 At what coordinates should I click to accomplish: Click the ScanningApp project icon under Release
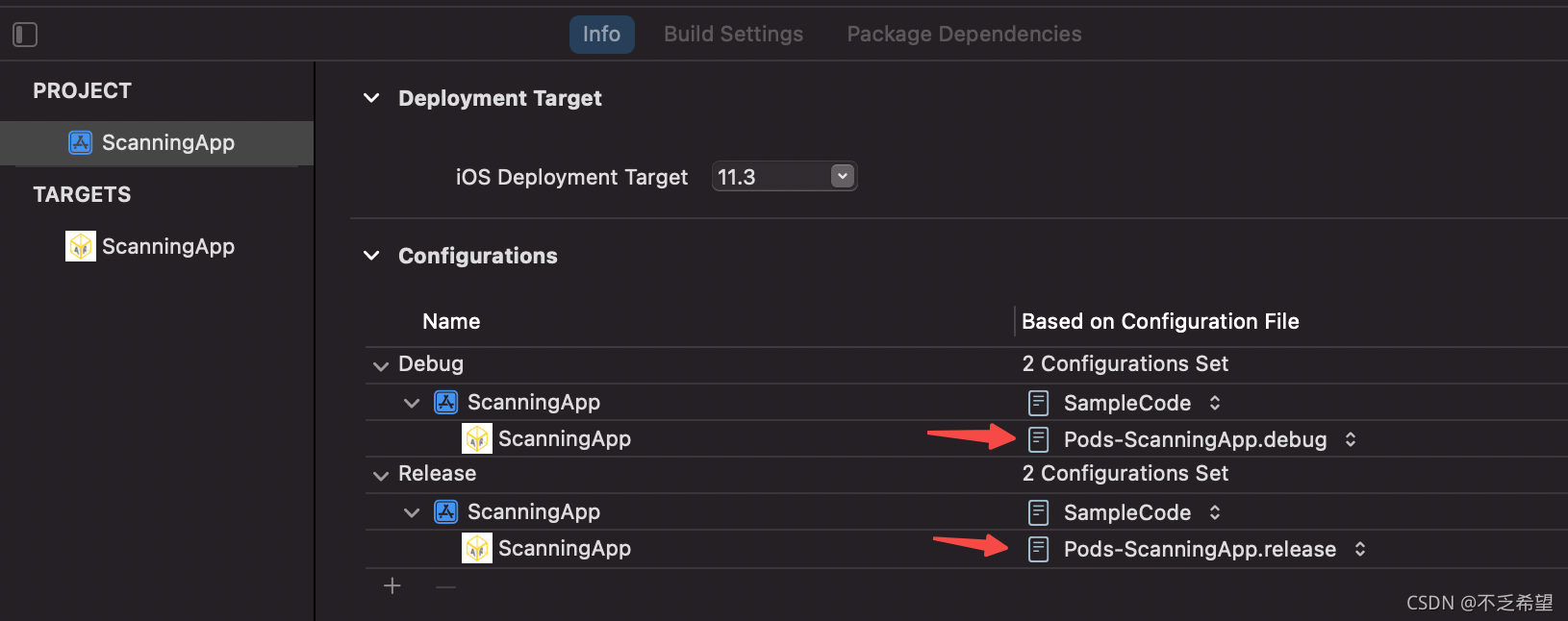pyautogui.click(x=446, y=512)
